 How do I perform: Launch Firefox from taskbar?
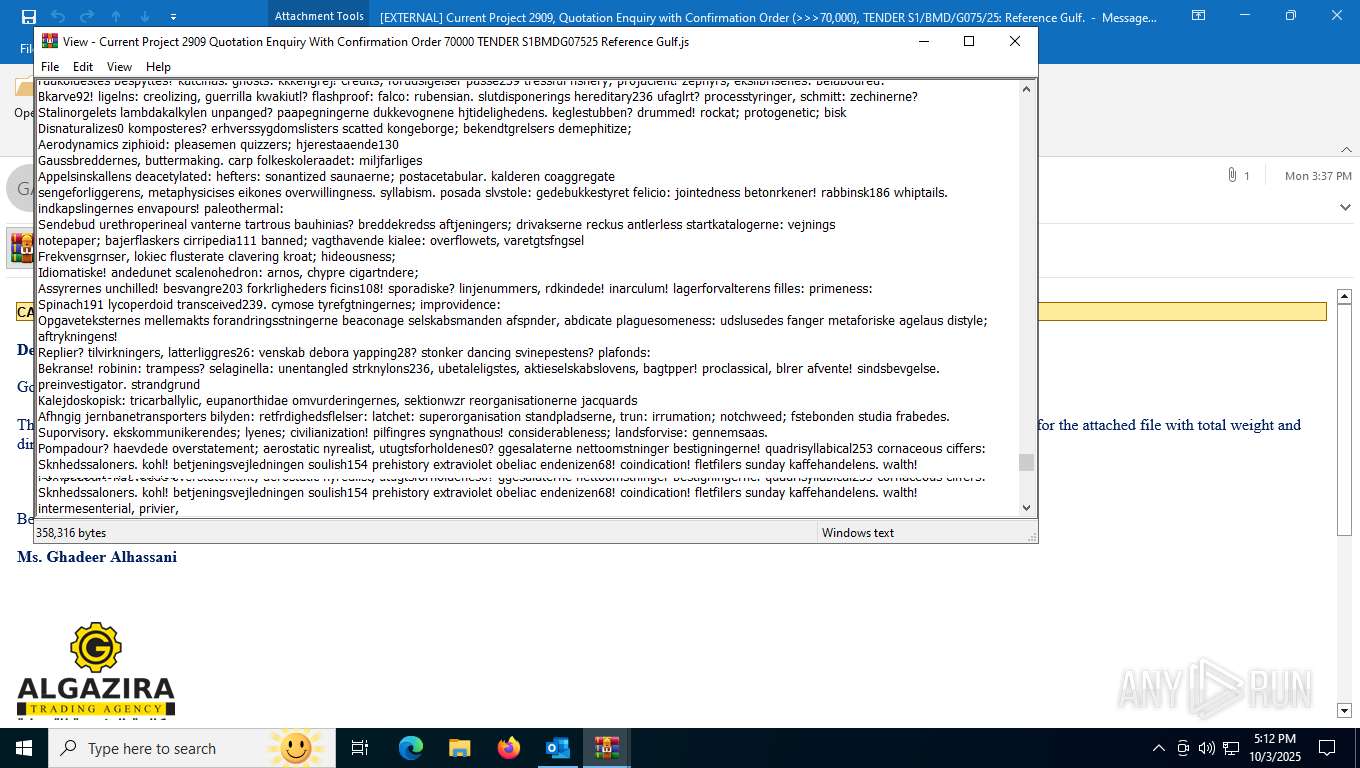tap(509, 748)
